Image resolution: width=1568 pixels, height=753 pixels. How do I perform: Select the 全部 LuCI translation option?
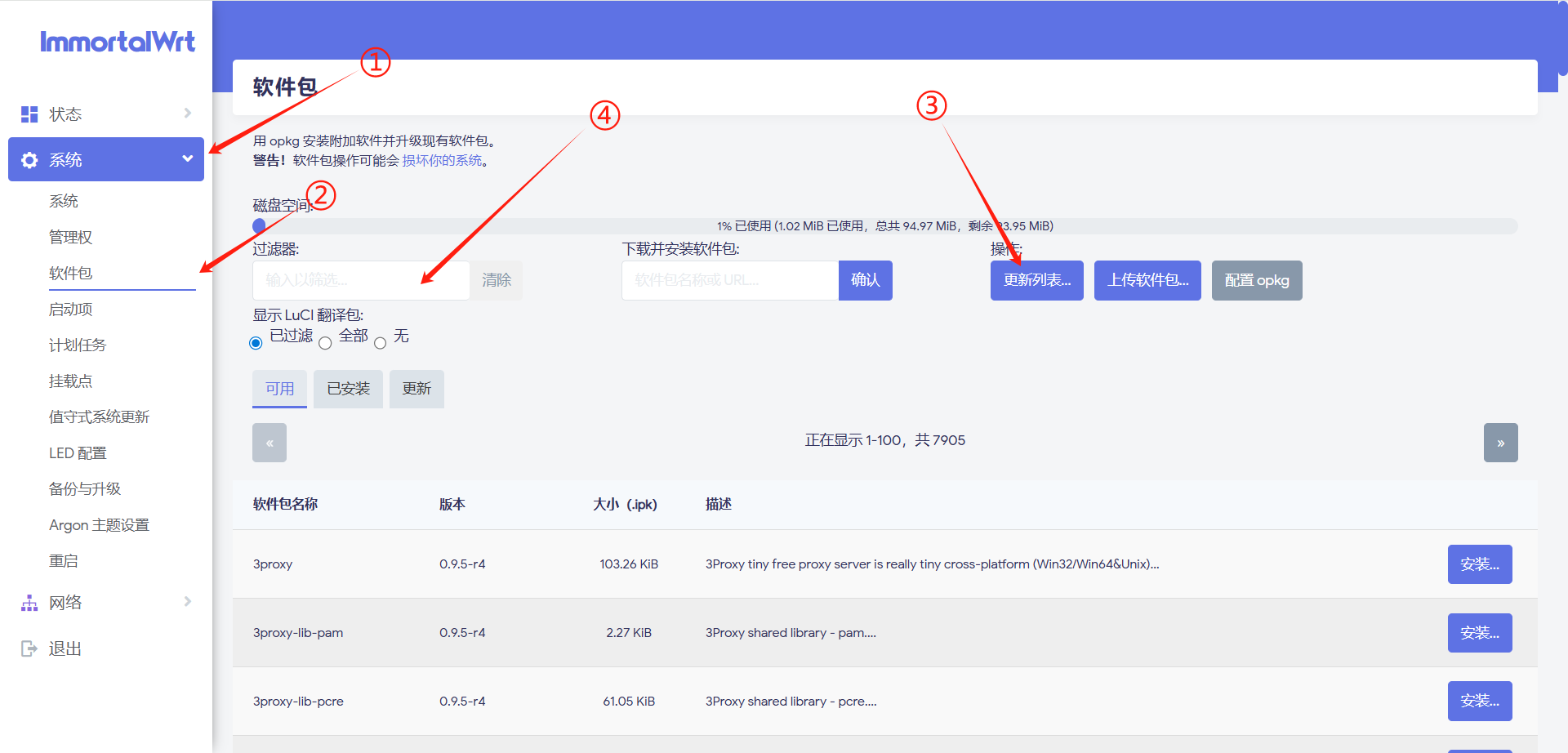[325, 344]
